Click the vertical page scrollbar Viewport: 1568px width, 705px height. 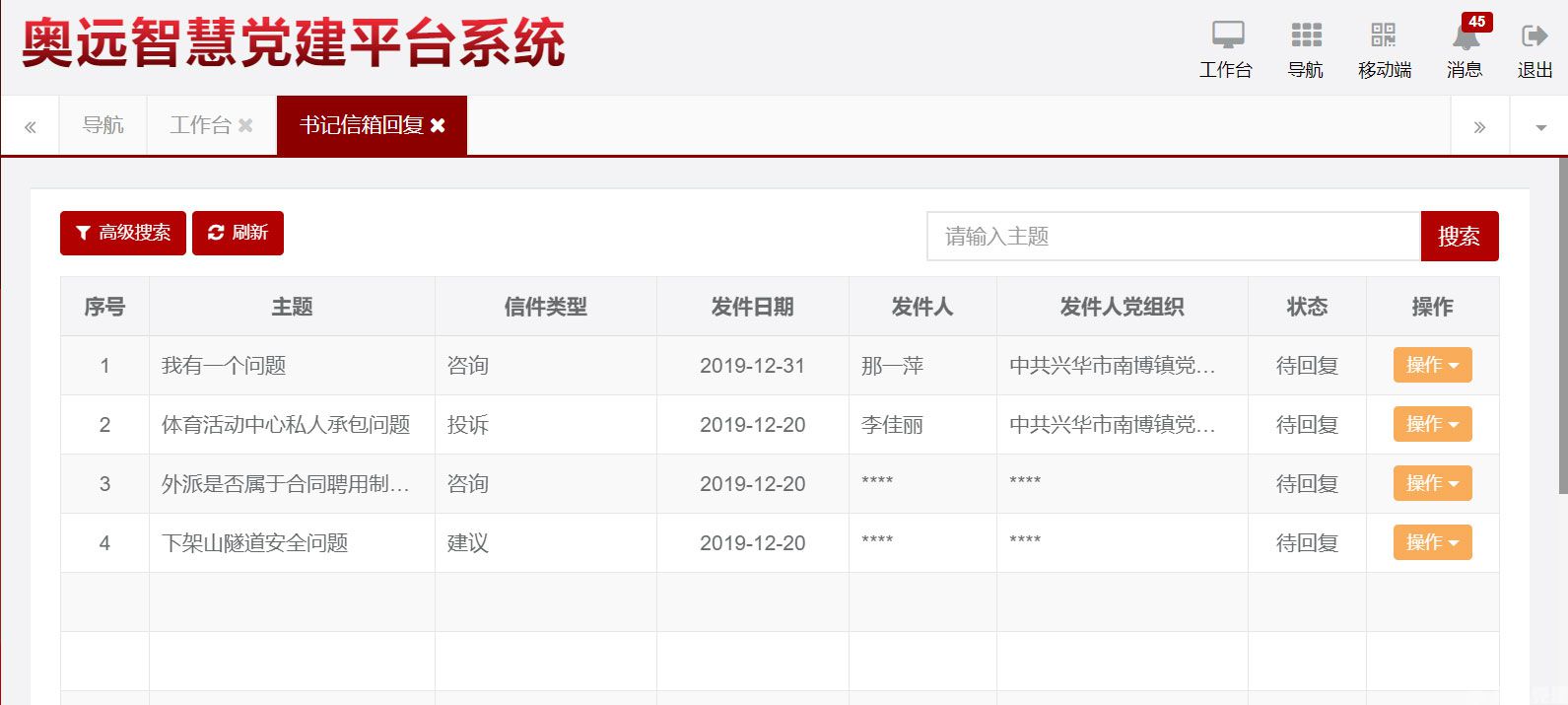[x=1562, y=325]
